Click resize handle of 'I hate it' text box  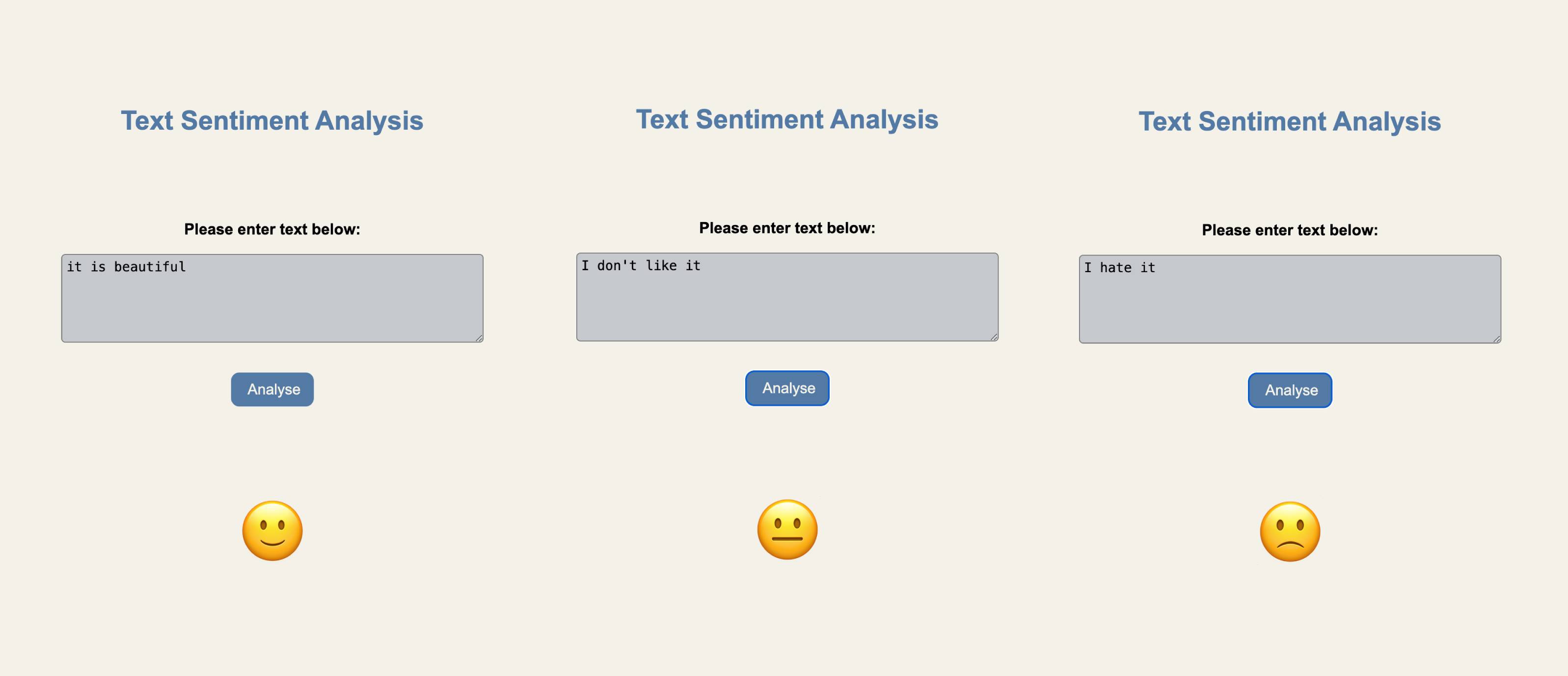point(1497,339)
